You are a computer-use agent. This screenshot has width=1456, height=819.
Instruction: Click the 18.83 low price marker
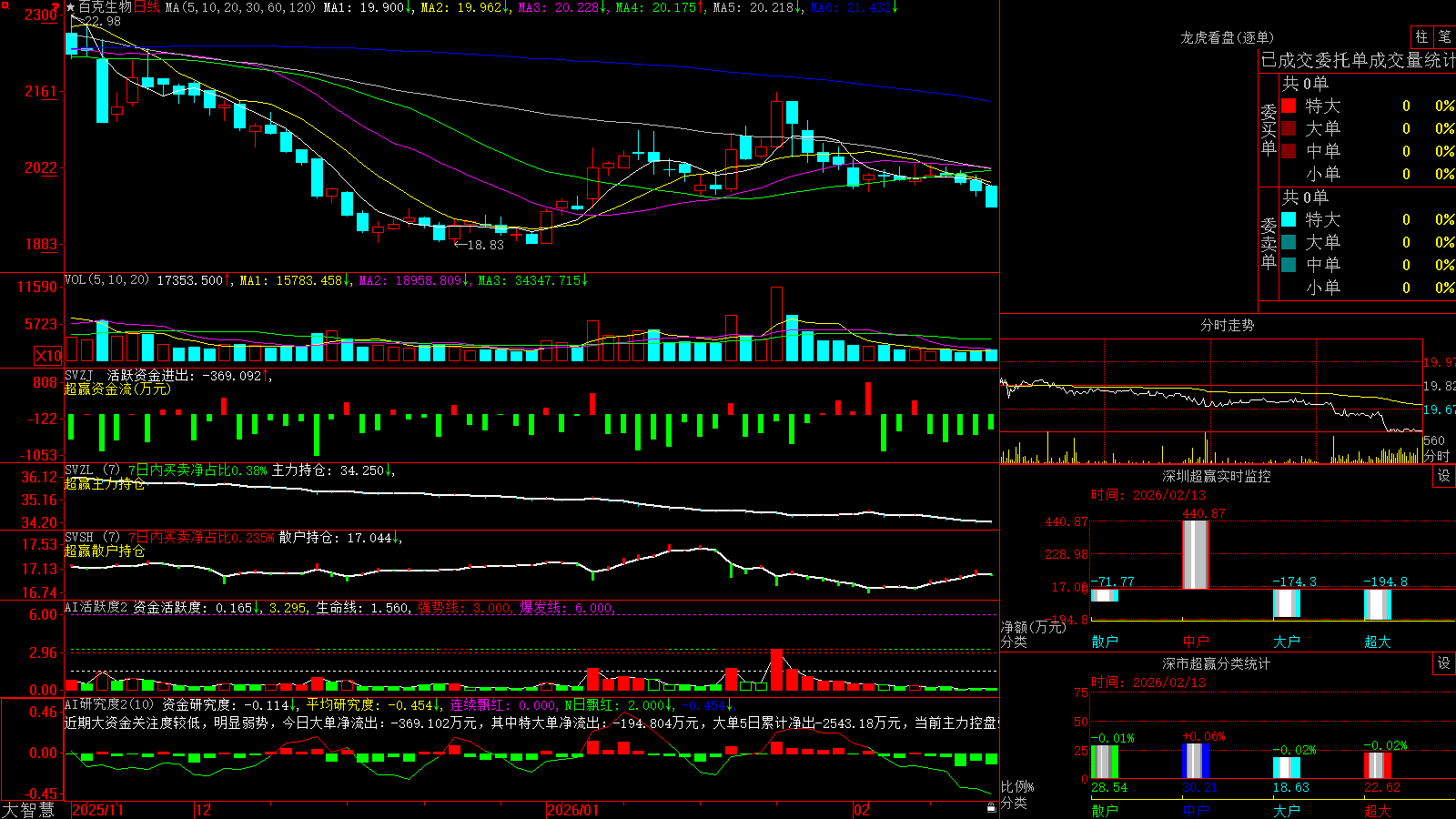pos(479,245)
